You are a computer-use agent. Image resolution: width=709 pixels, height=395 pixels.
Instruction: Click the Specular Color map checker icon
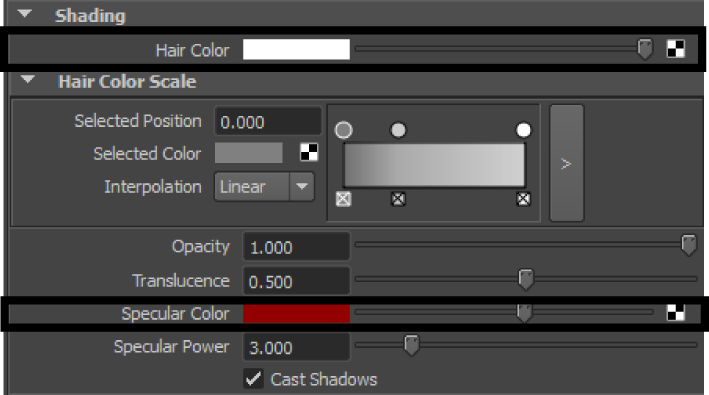pyautogui.click(x=676, y=312)
